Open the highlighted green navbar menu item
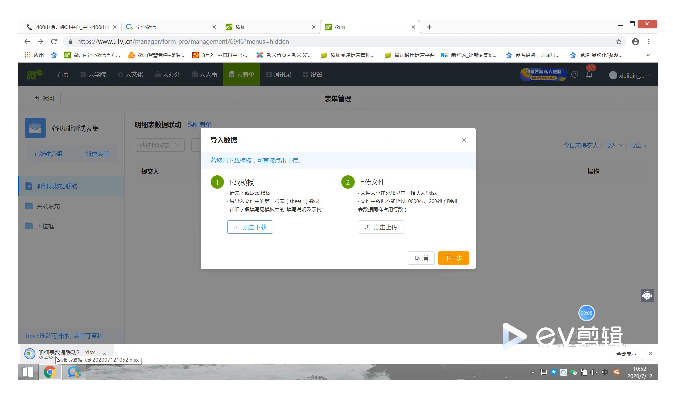Viewport: 673px width, 399px height. coord(241,75)
